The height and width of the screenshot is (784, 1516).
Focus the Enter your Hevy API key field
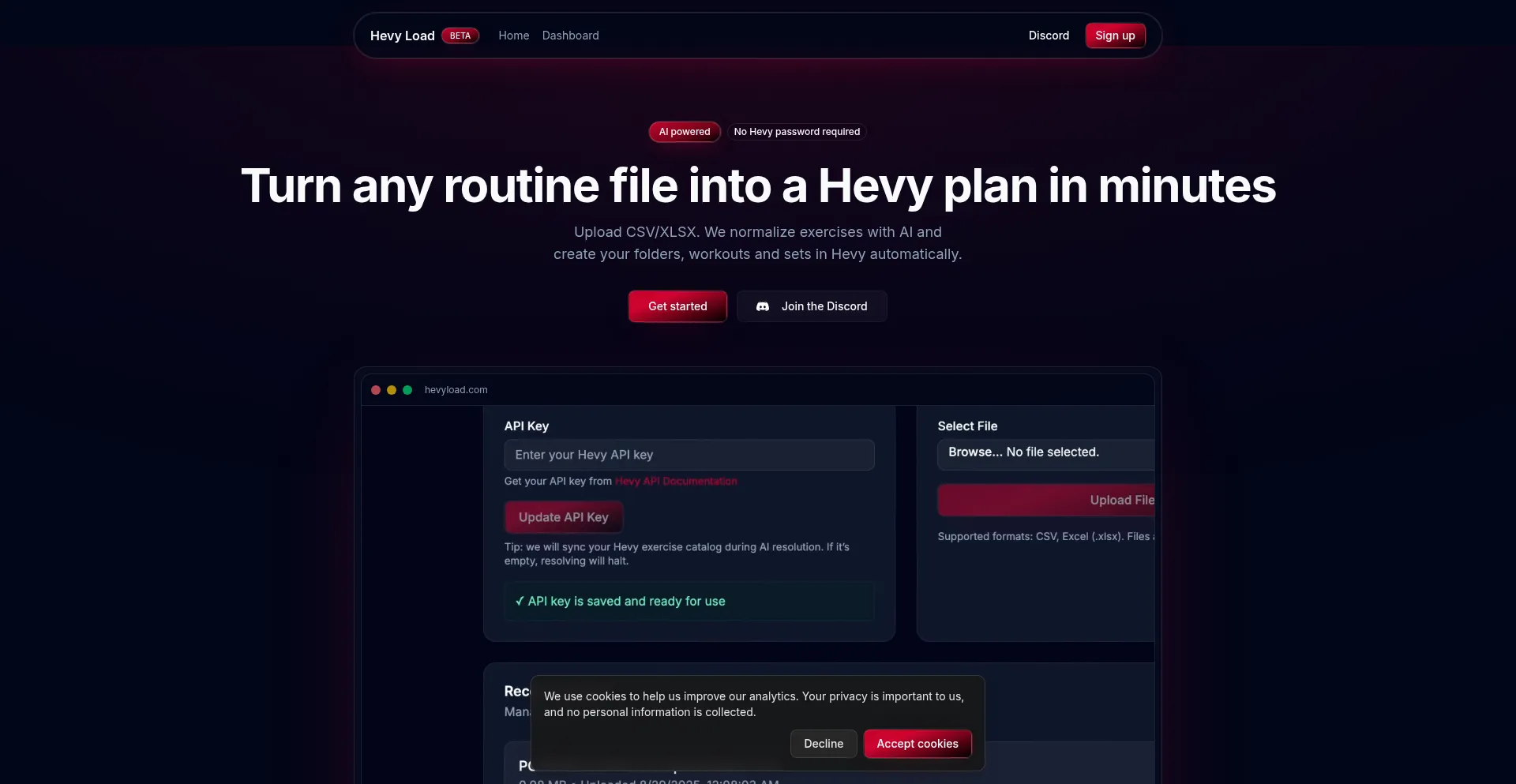tap(689, 455)
